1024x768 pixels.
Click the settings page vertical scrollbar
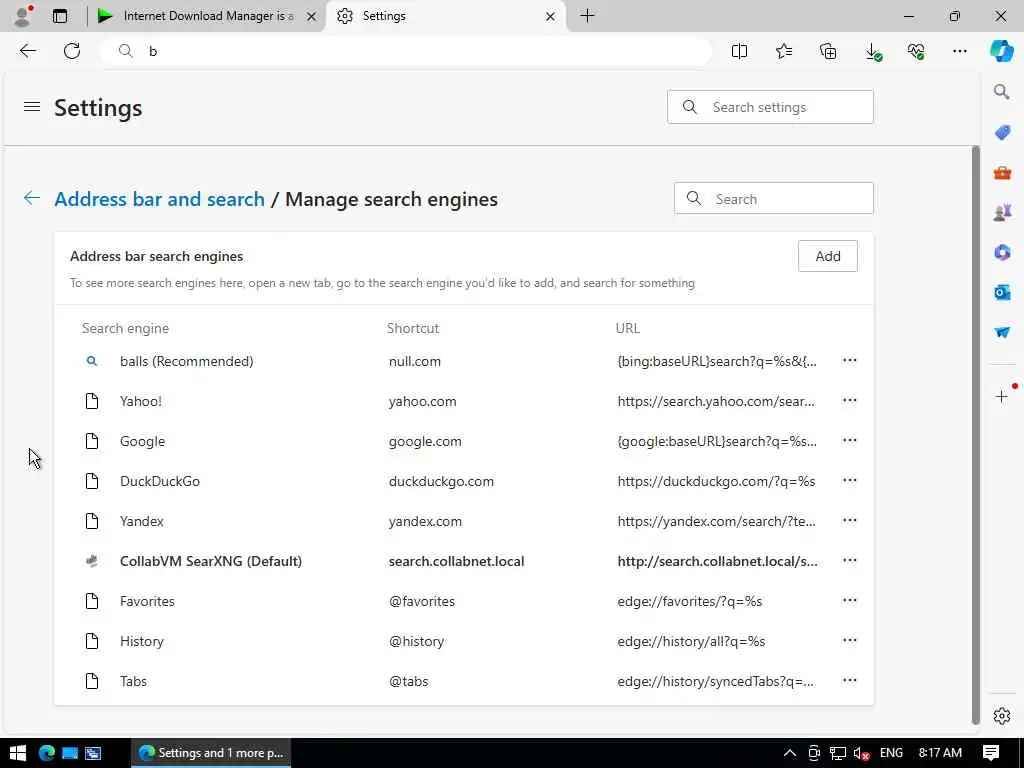pyautogui.click(x=976, y=430)
